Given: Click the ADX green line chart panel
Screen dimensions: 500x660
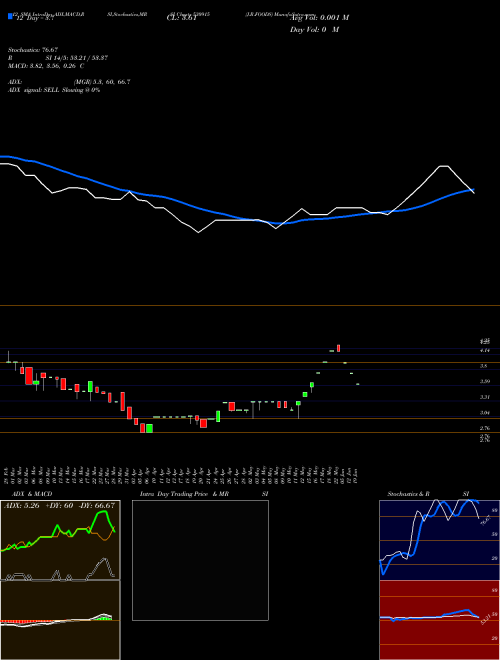Looking at the screenshot, I should (x=60, y=540).
